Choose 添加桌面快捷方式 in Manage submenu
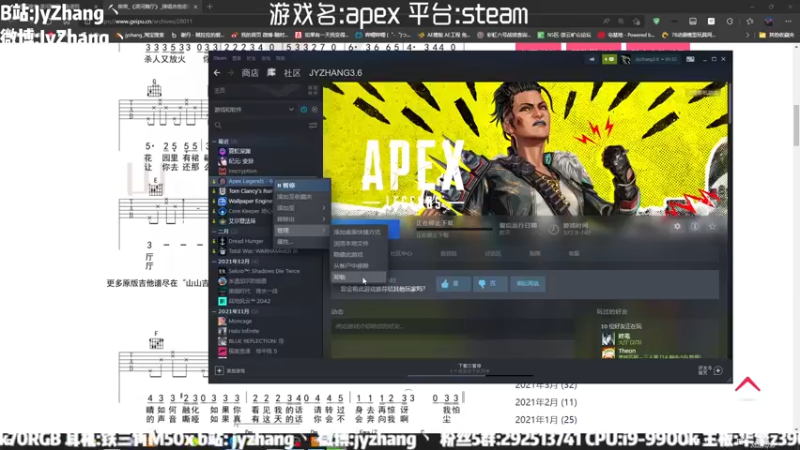Image resolution: width=800 pixels, height=450 pixels. 359,232
